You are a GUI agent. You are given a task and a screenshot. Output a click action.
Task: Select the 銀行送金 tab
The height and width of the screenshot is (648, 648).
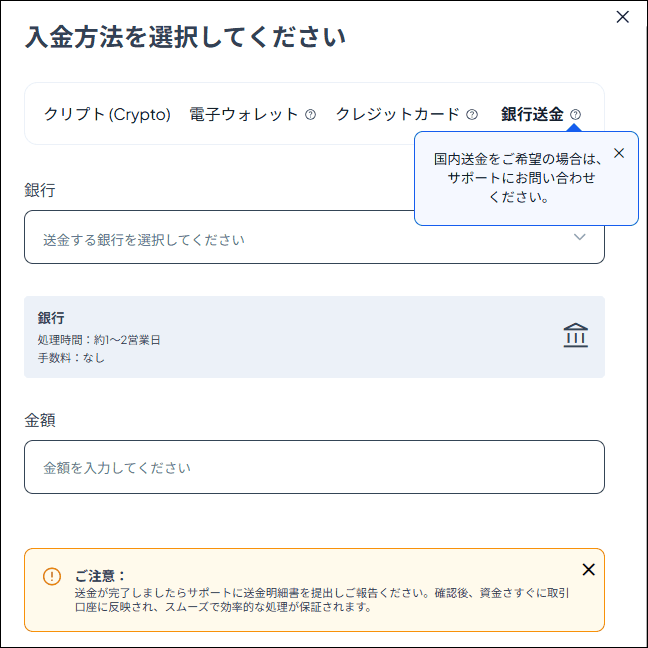tap(532, 114)
